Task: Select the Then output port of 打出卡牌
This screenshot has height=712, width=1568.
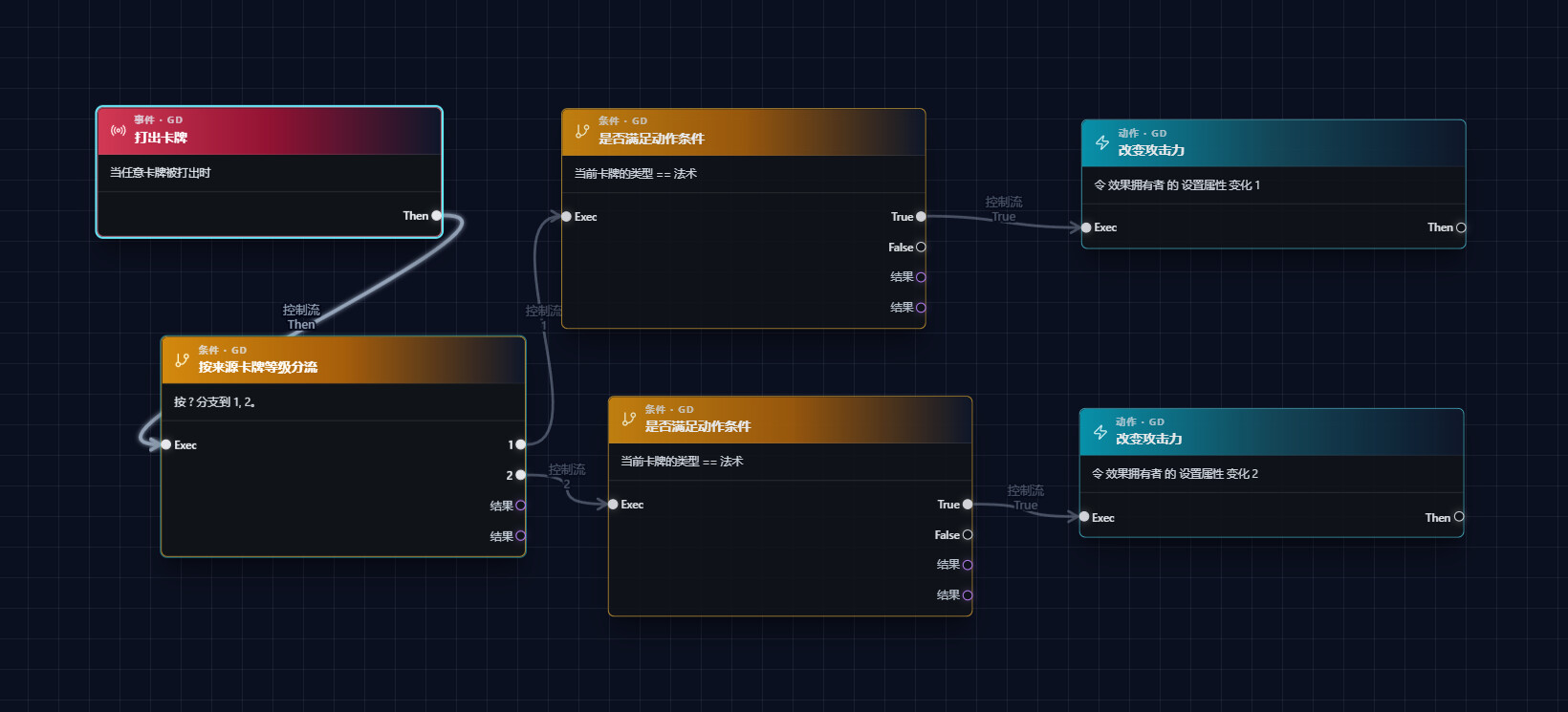Action: (437, 216)
